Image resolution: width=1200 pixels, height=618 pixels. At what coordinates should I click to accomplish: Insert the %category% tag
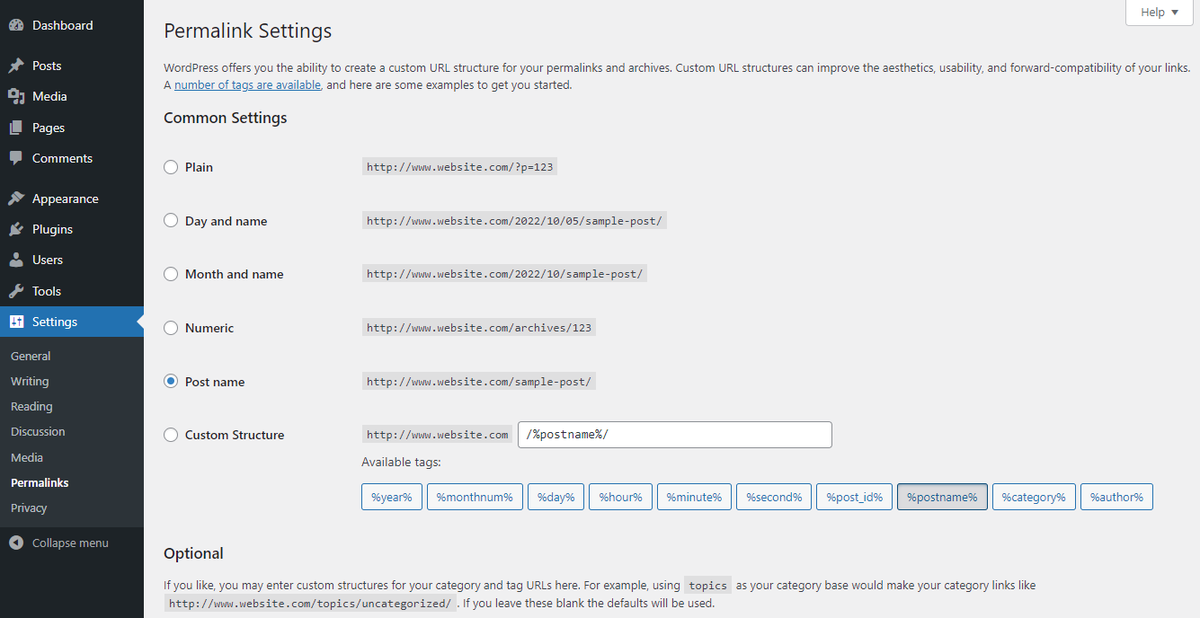coord(1034,497)
